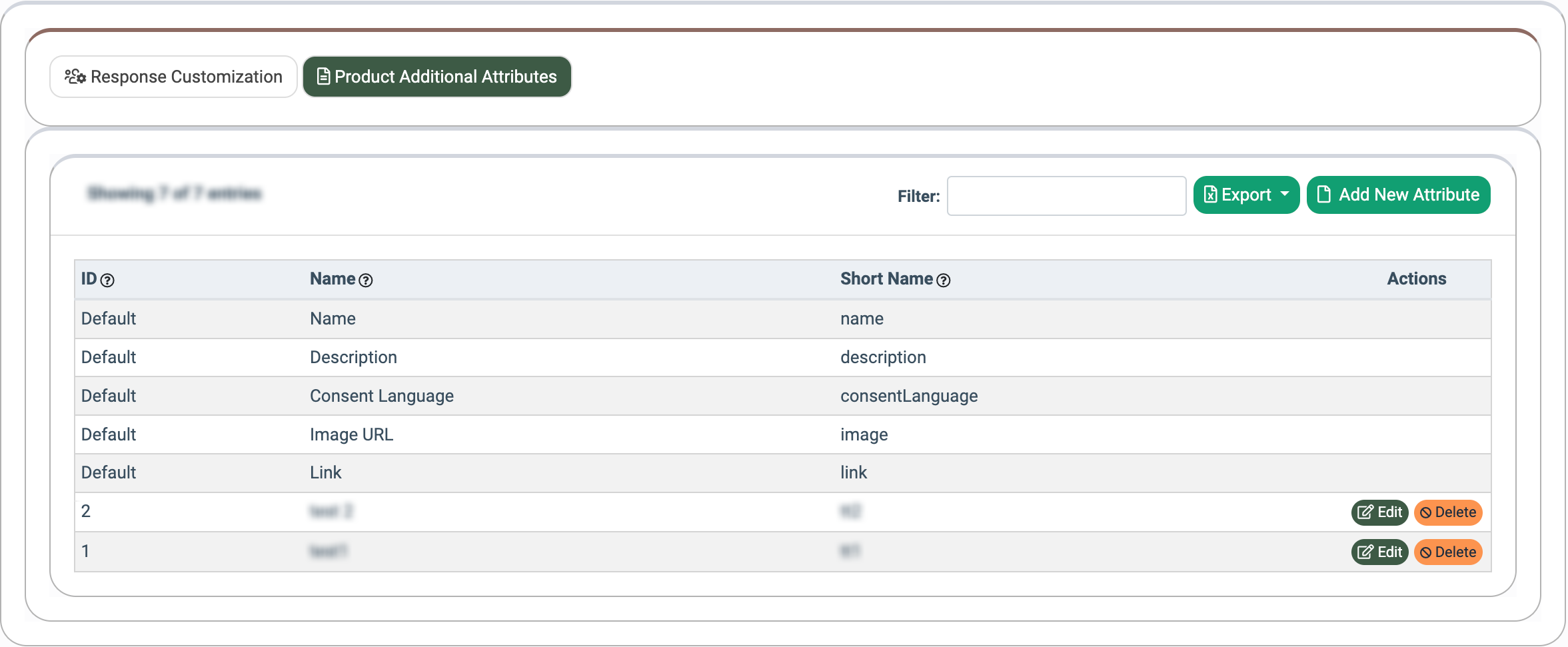Expand the Export dropdown caret
Image resolution: width=1568 pixels, height=647 pixels.
[1285, 194]
